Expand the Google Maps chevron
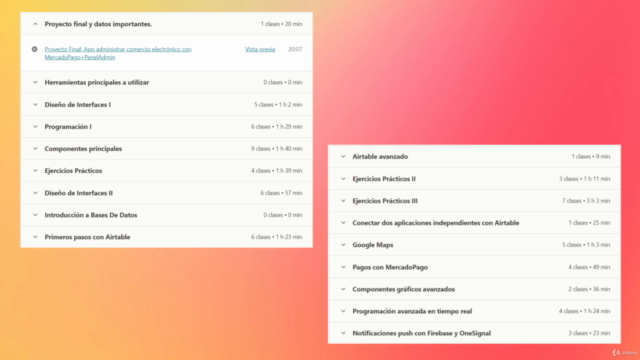The width and height of the screenshot is (640, 360). pyautogui.click(x=343, y=245)
